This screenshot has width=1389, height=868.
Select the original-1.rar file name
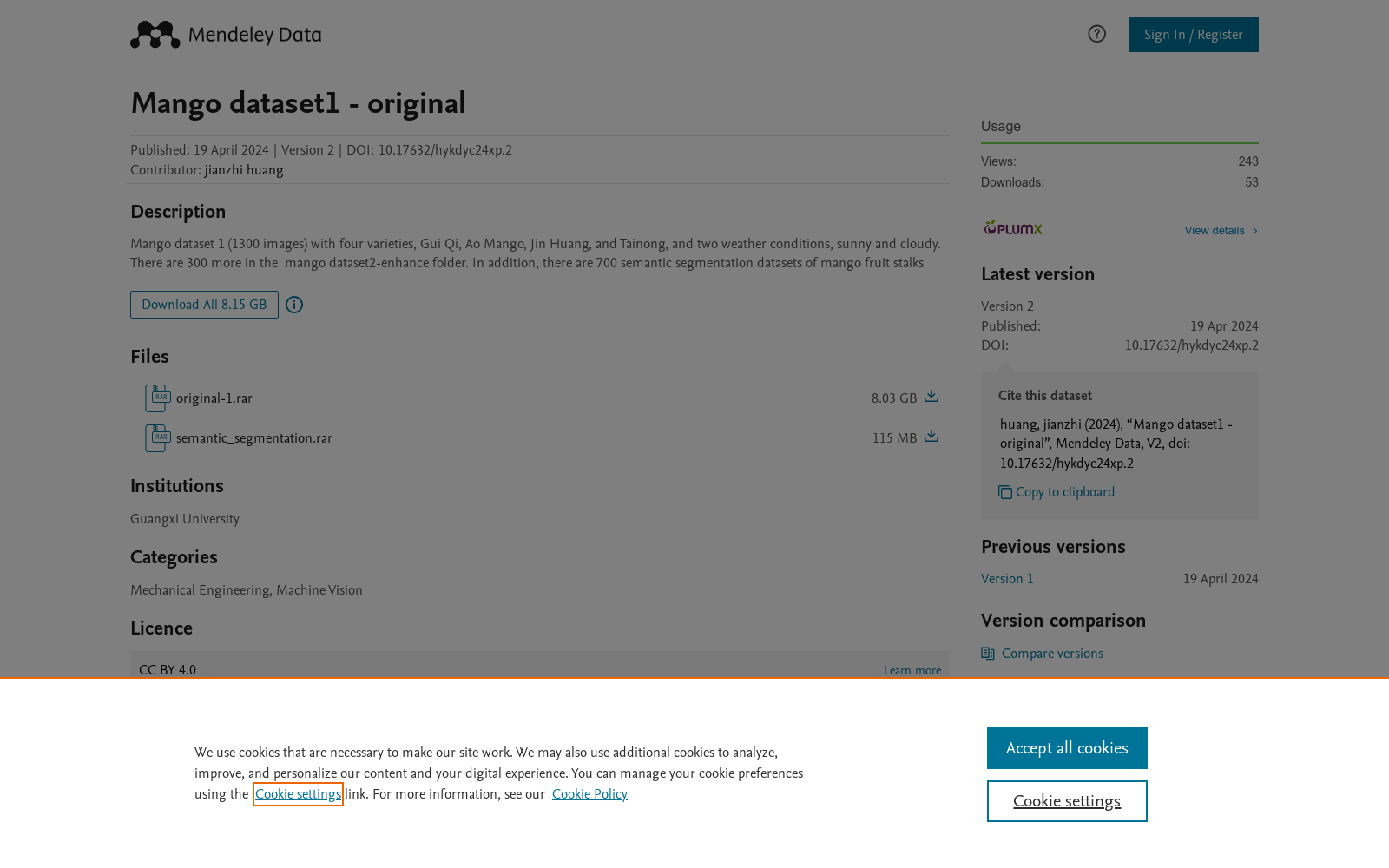[214, 398]
